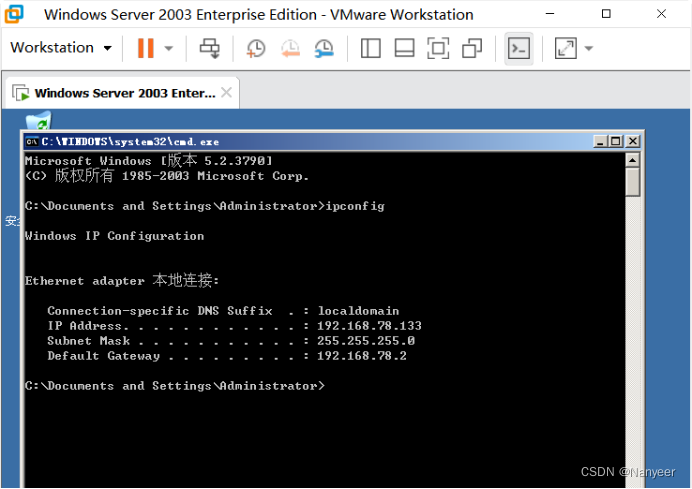This screenshot has height=489, width=692.
Task: Click the IP address 192.168.78.133
Action: (x=369, y=326)
